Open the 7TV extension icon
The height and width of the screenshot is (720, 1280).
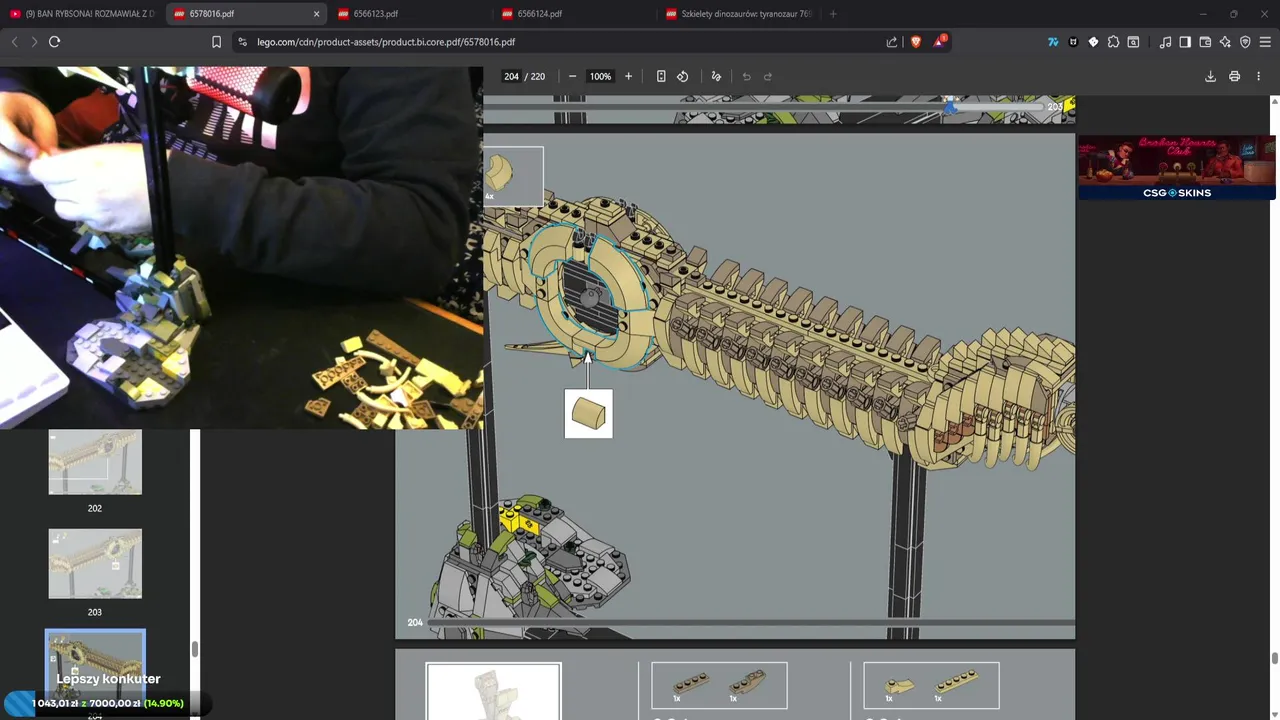click(1053, 42)
